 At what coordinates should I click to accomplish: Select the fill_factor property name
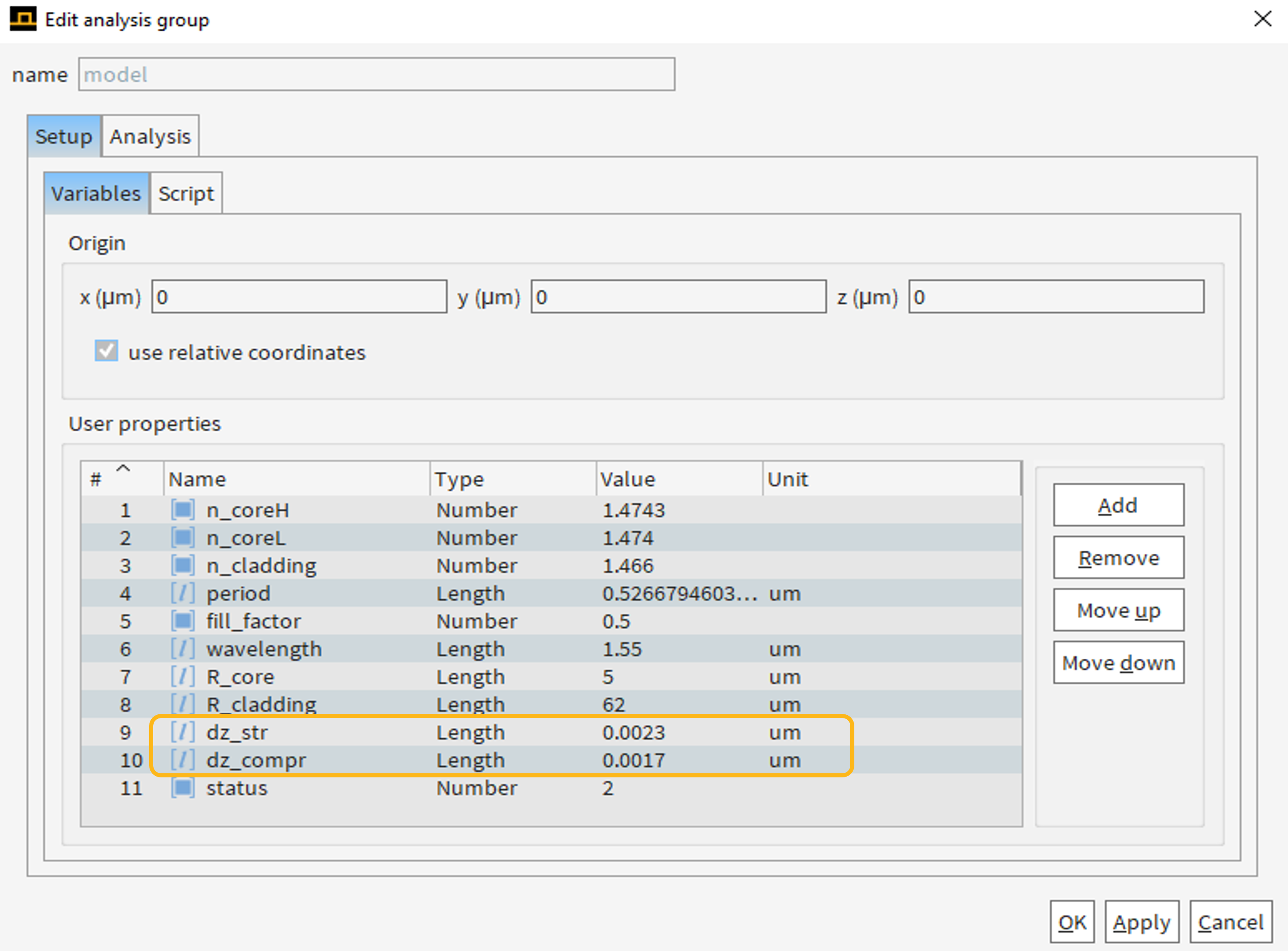(254, 621)
